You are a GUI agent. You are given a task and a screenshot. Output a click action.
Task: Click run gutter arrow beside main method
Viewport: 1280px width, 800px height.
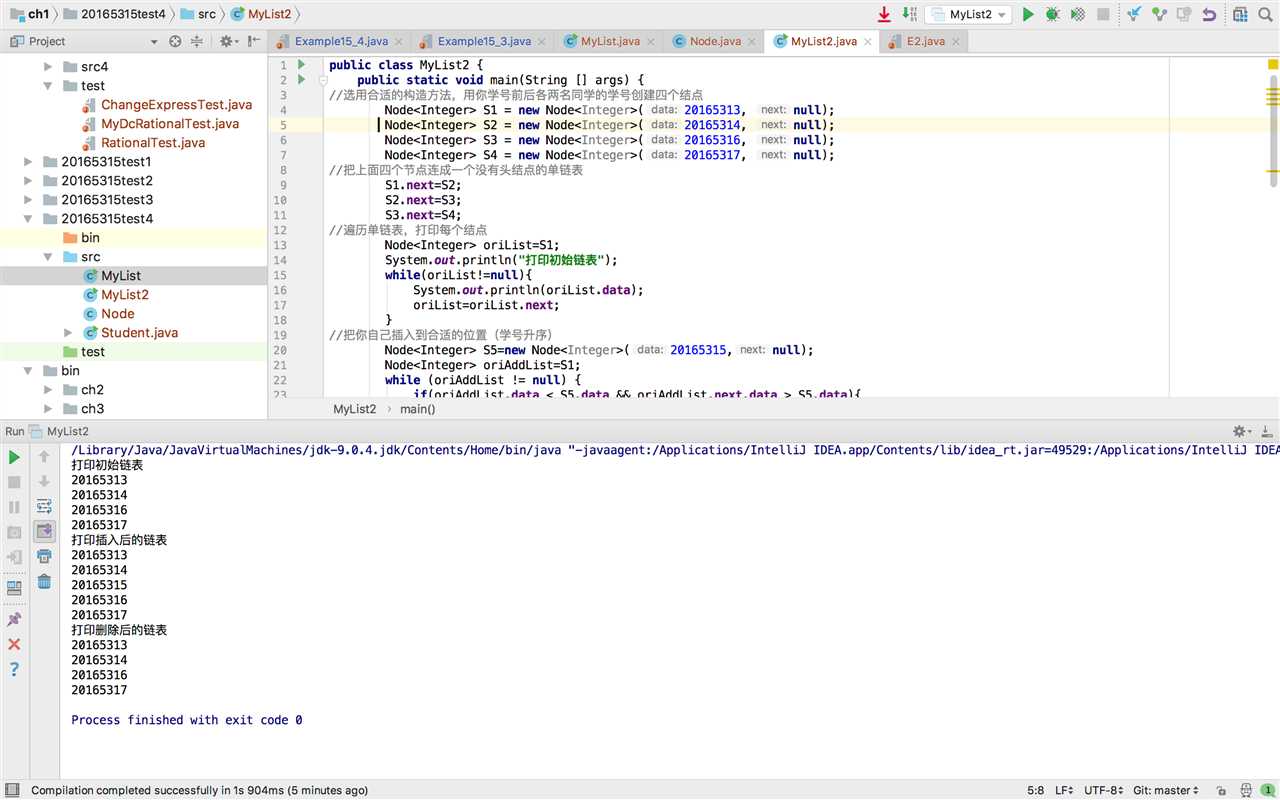click(x=302, y=79)
